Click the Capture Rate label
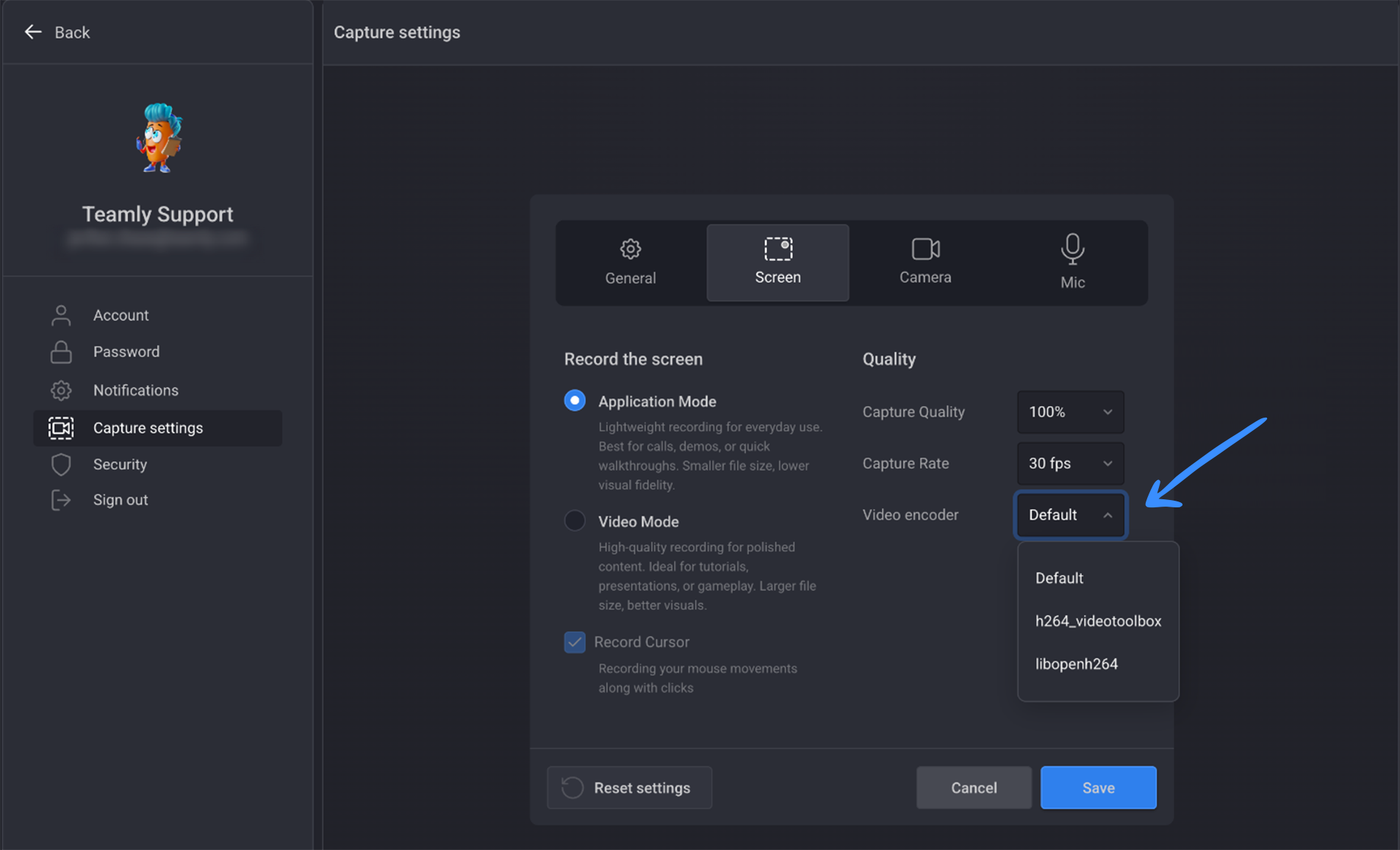1400x850 pixels. point(905,463)
